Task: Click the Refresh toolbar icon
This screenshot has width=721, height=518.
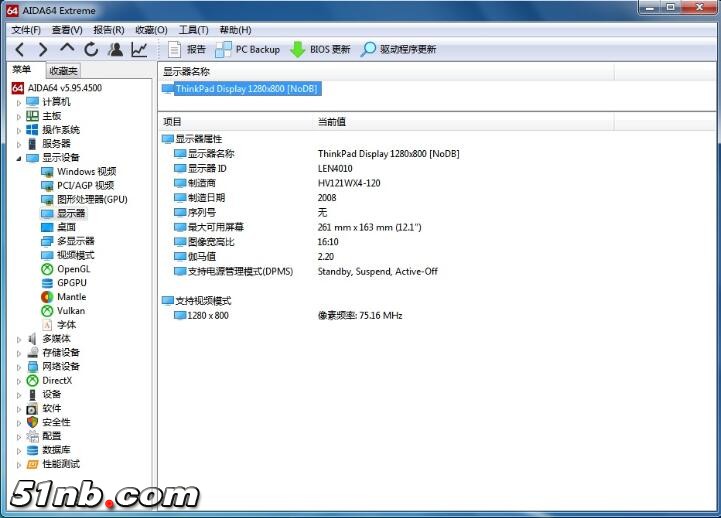Action: [91, 49]
